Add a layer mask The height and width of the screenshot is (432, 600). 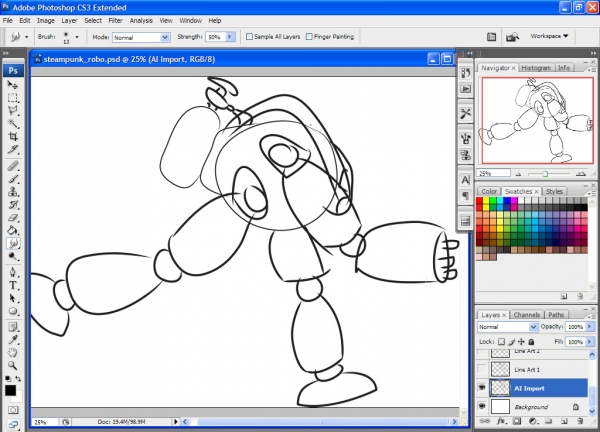point(517,421)
